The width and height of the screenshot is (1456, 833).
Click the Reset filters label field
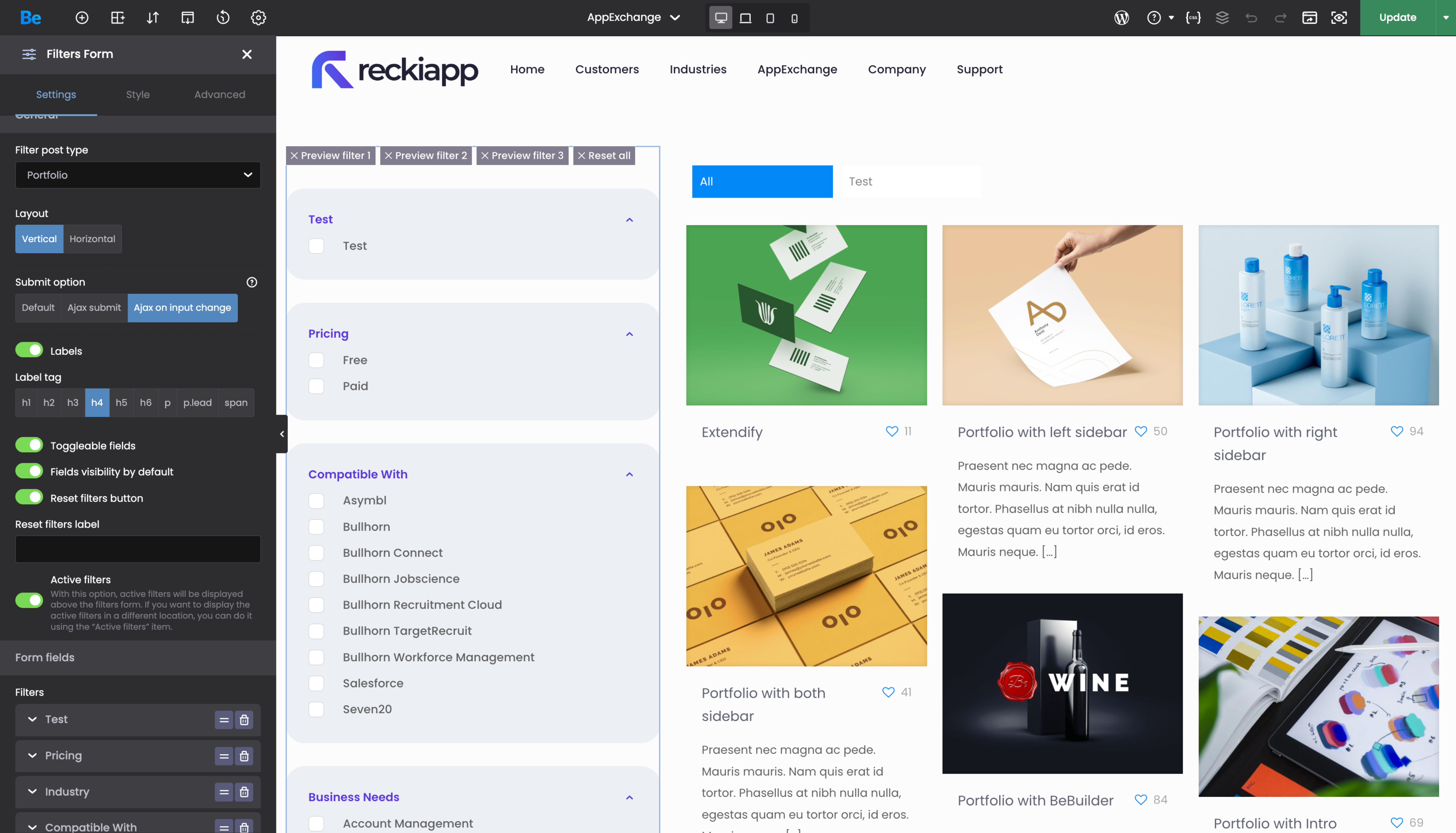138,549
